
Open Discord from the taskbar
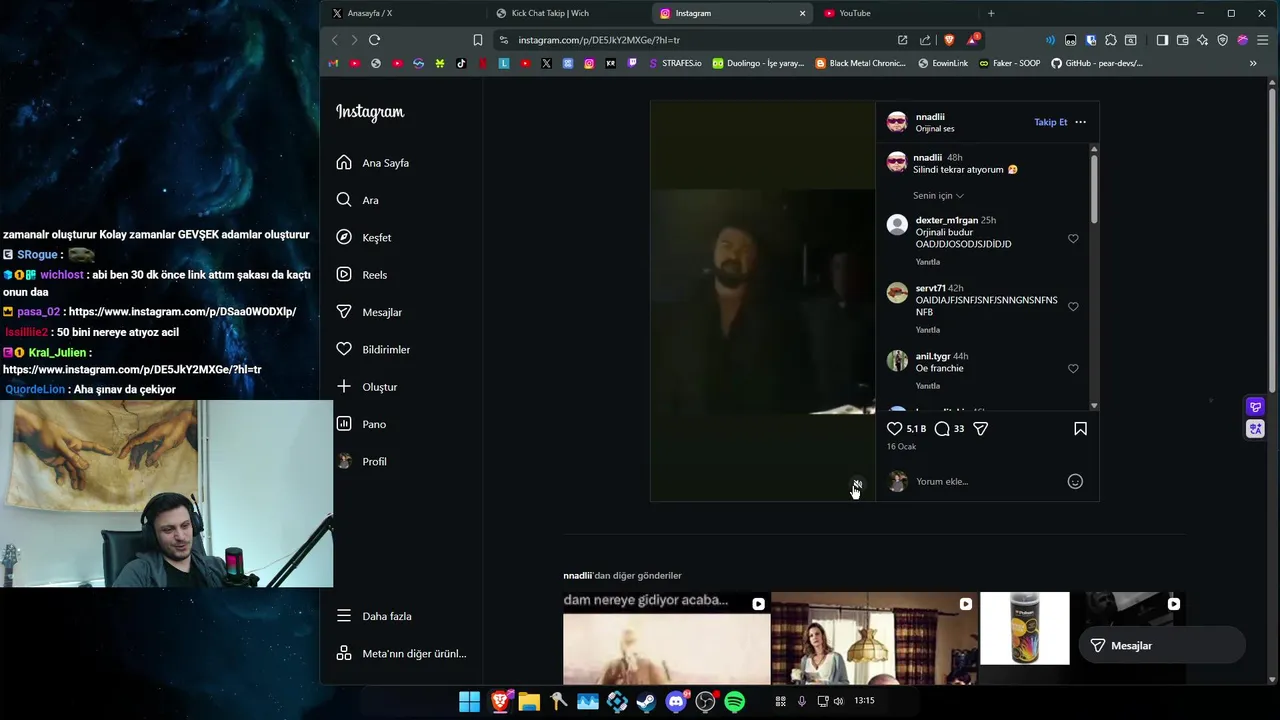[677, 702]
